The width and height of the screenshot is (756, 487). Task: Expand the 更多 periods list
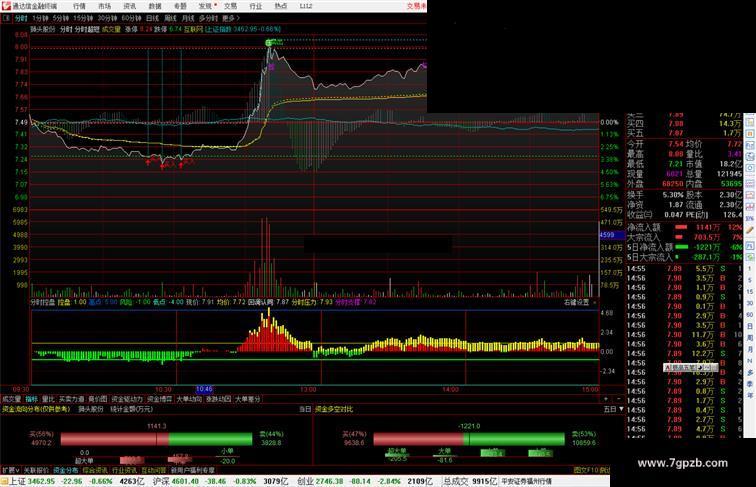click(x=230, y=18)
